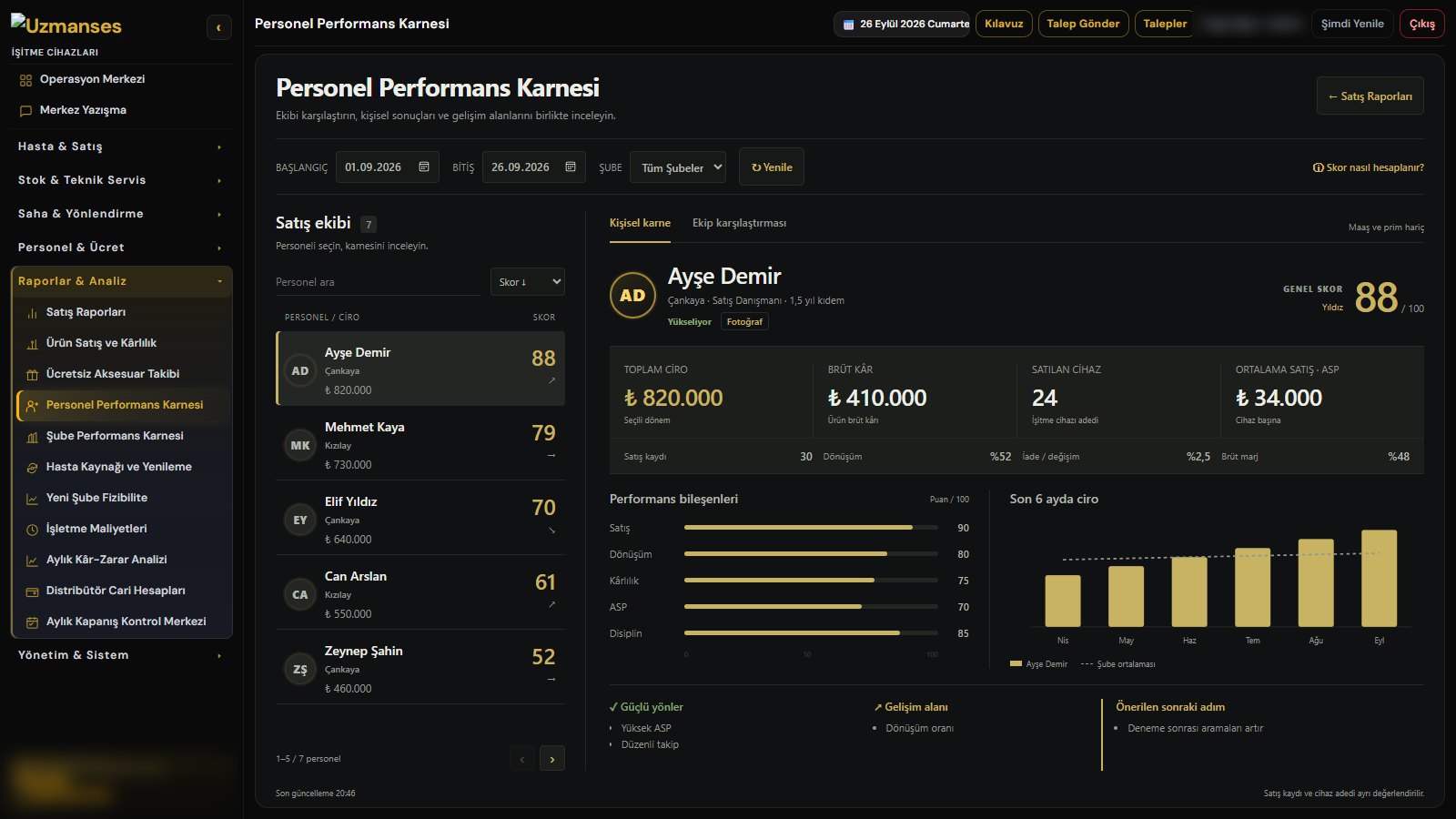Expand the Personel & Ücret section
The height and width of the screenshot is (819, 1456).
pos(121,248)
